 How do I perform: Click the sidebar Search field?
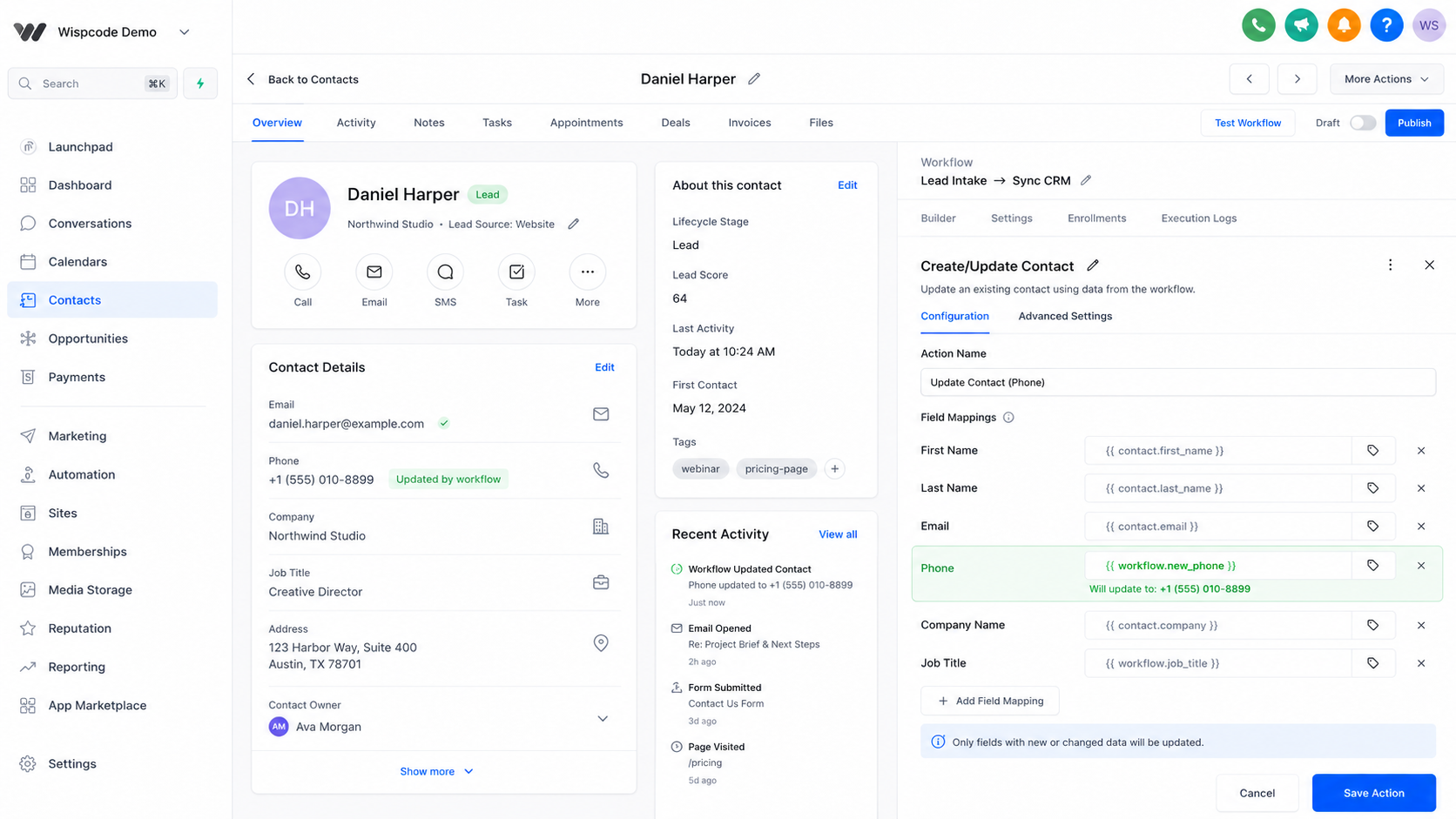tap(92, 84)
